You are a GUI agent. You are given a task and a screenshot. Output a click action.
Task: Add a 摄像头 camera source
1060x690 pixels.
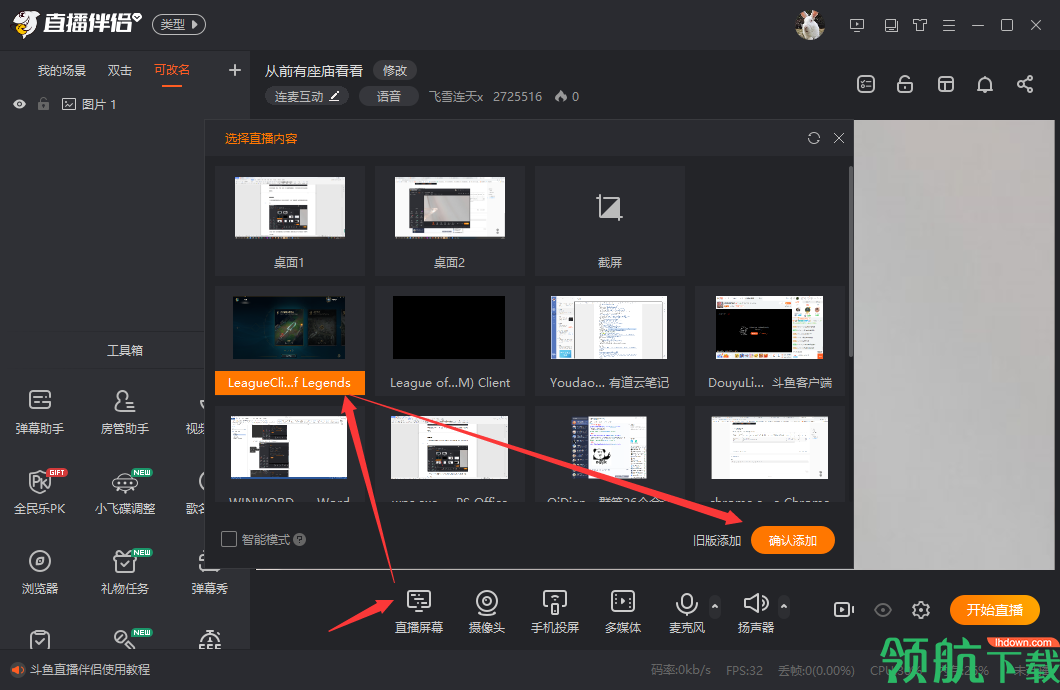click(x=487, y=611)
